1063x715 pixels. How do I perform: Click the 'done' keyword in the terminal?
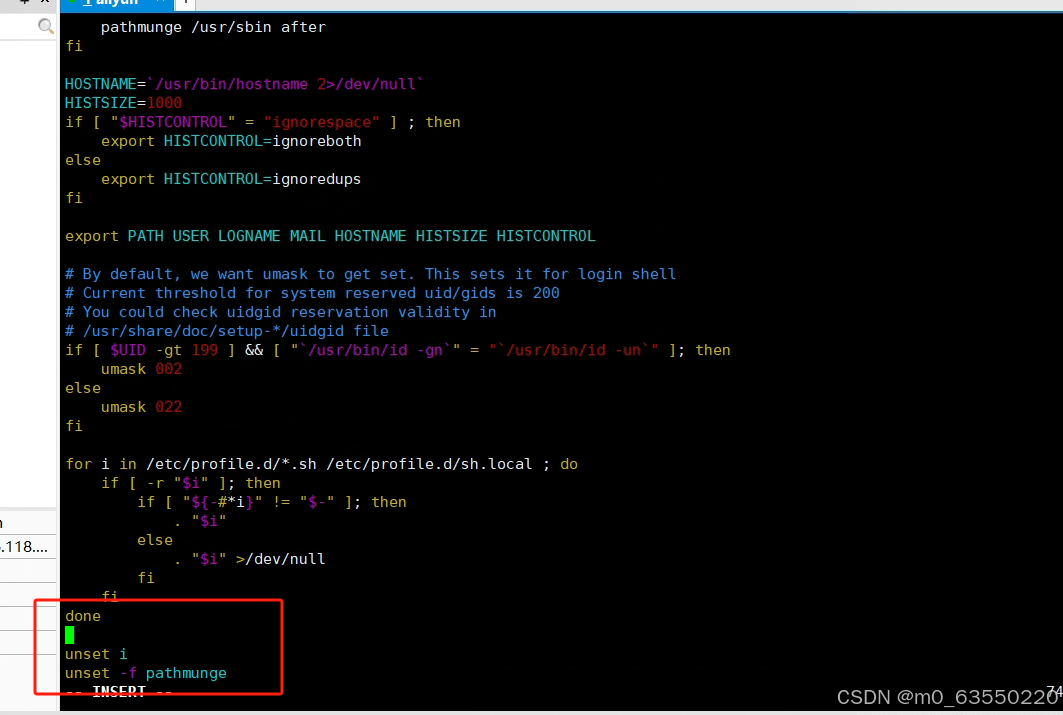[x=83, y=616]
